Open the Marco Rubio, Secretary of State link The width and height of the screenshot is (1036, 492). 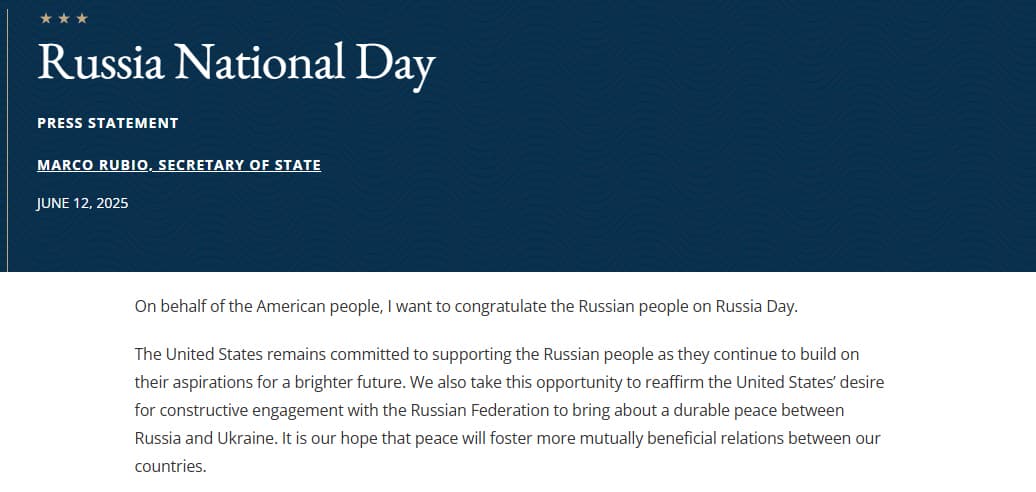pyautogui.click(x=179, y=165)
